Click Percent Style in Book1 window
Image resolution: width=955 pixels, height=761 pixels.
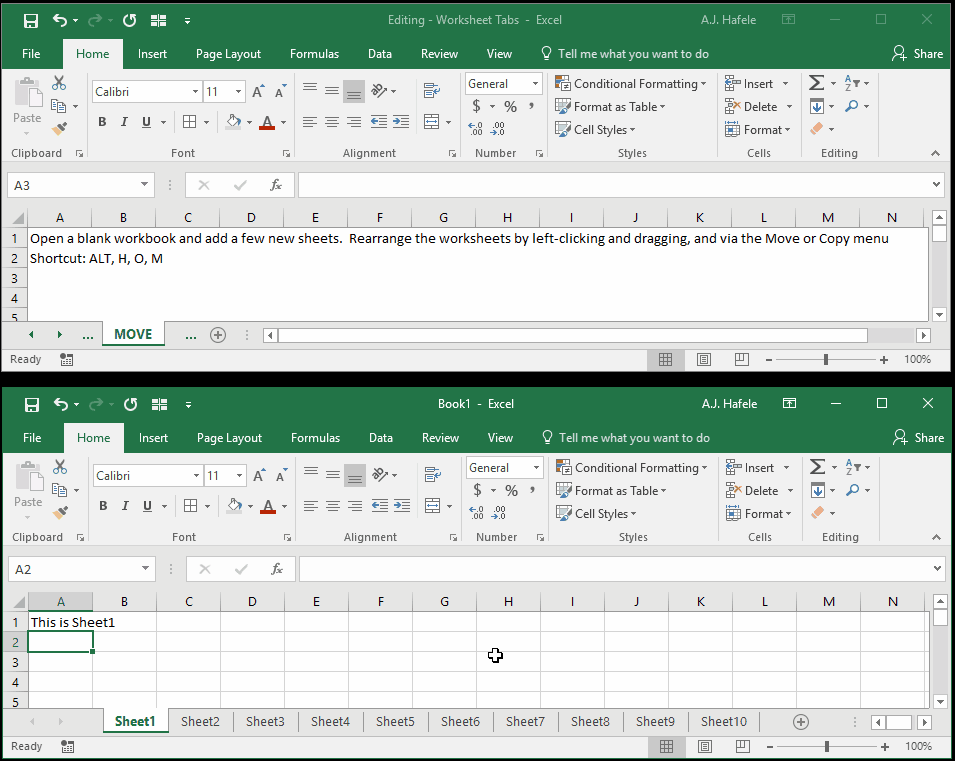point(512,490)
